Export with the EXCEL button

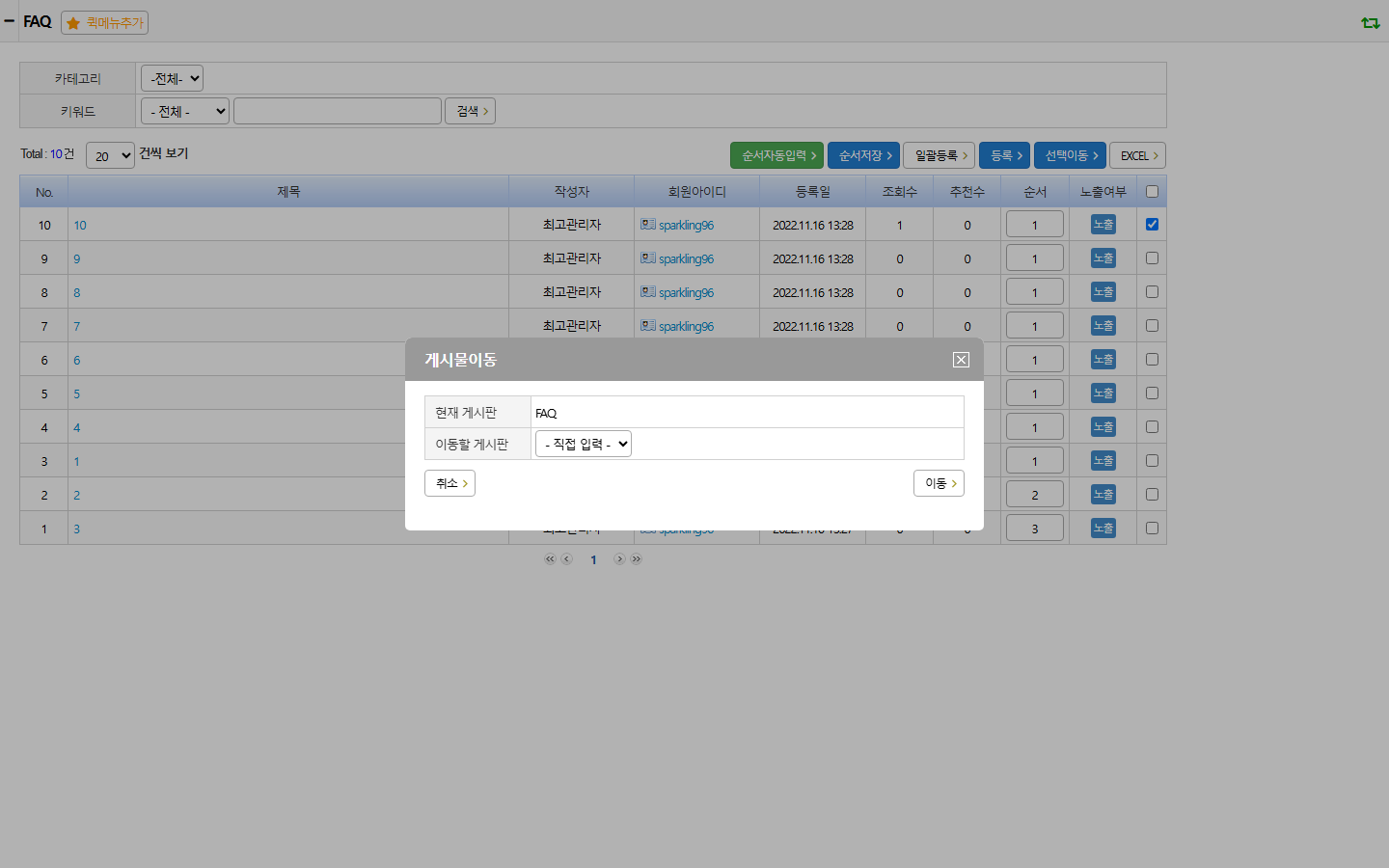[x=1137, y=155]
